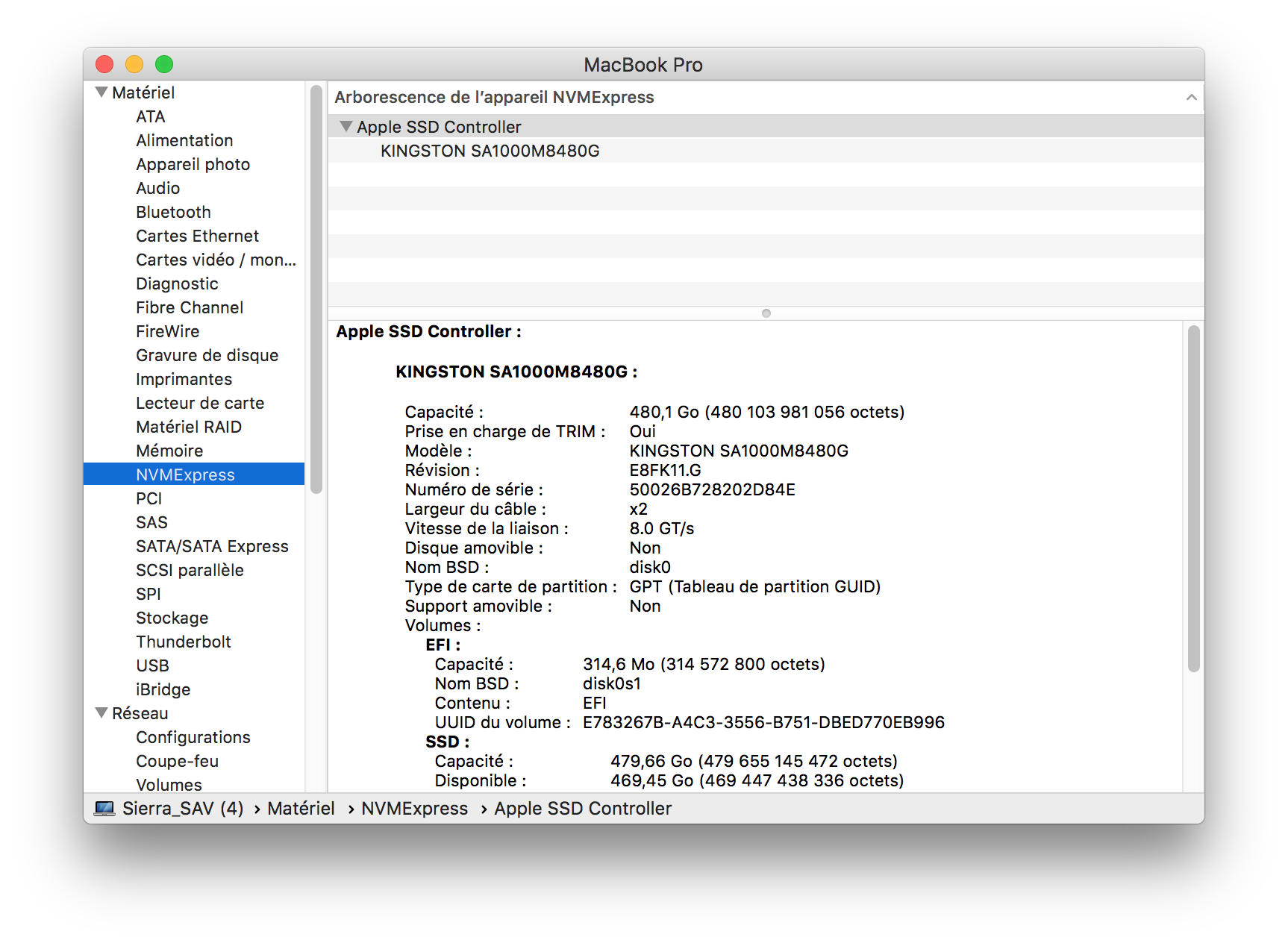Click the volume UUID E783267B-A4C3-3556-B751-DBED770EB996

tap(763, 722)
